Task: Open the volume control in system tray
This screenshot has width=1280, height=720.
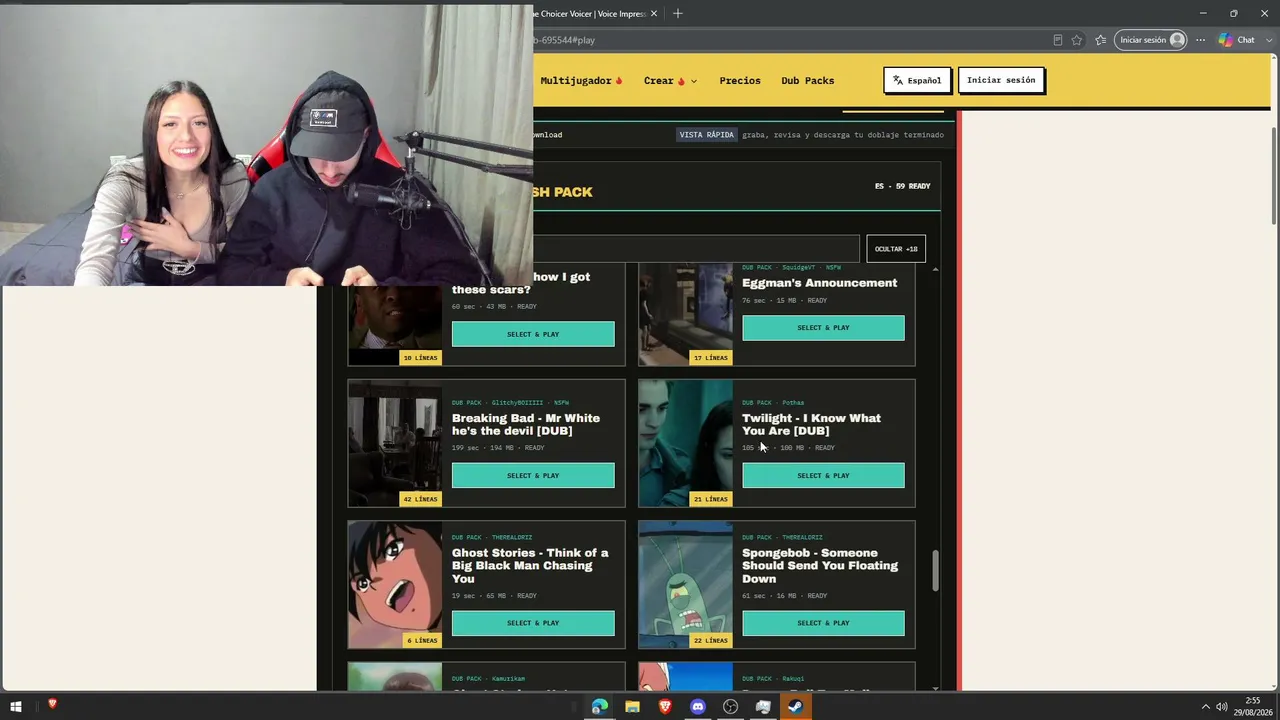Action: (x=1222, y=707)
